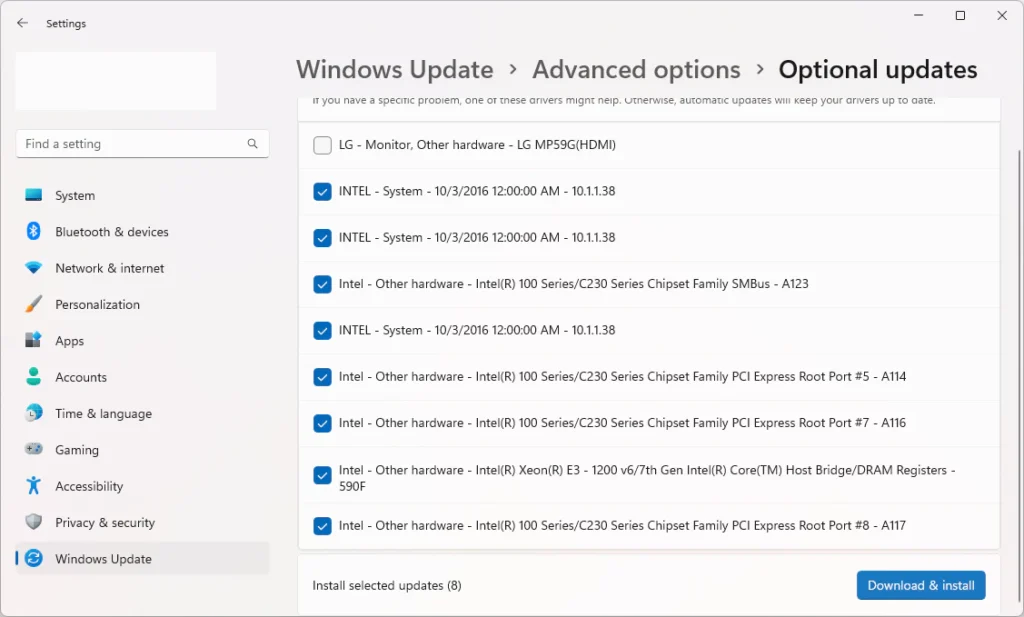Open Personalization via its paintbrush icon
This screenshot has height=617, width=1024.
pyautogui.click(x=33, y=304)
